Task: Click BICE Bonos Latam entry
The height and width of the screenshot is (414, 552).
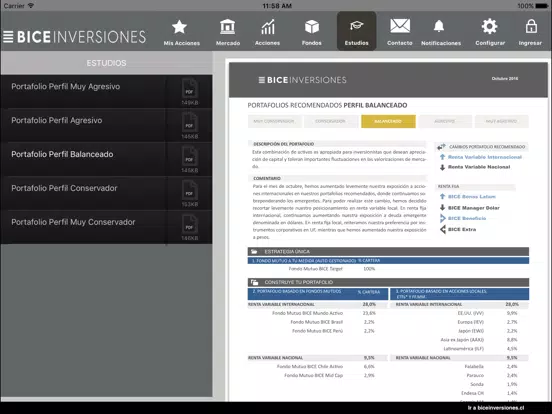Action: (x=468, y=196)
